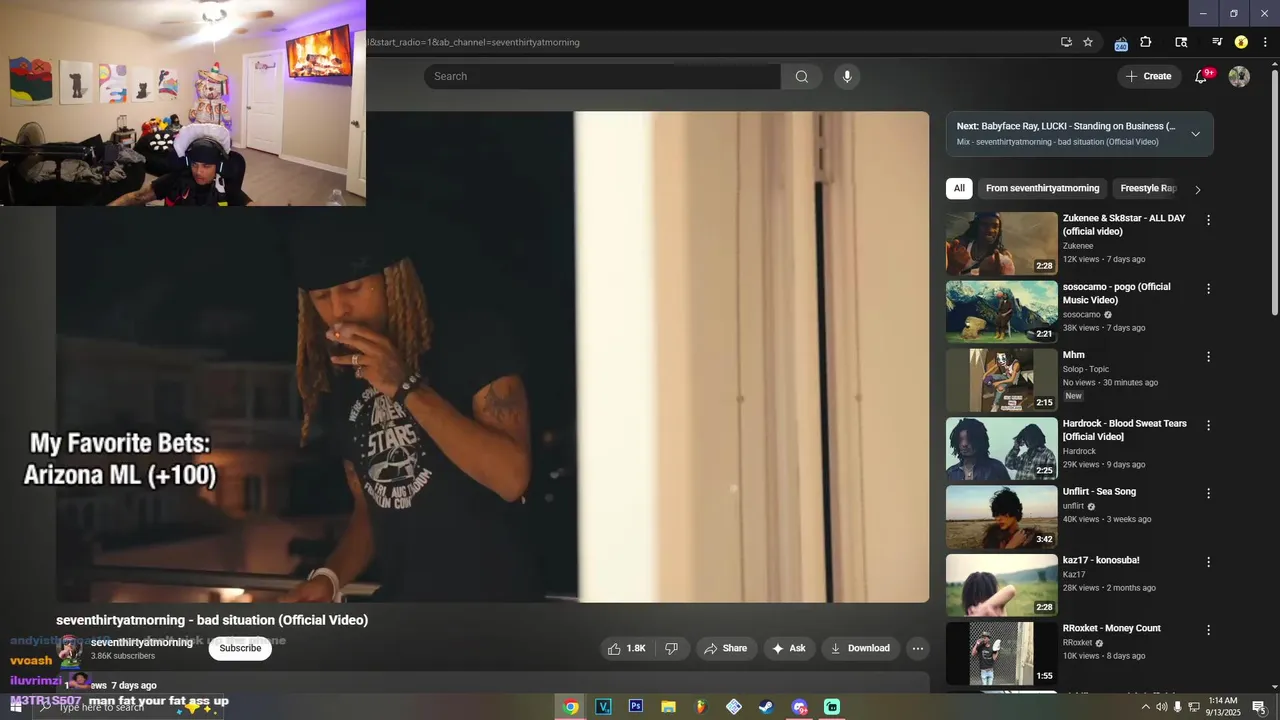
Task: Open RRoxket - Money Count title
Action: click(1111, 628)
